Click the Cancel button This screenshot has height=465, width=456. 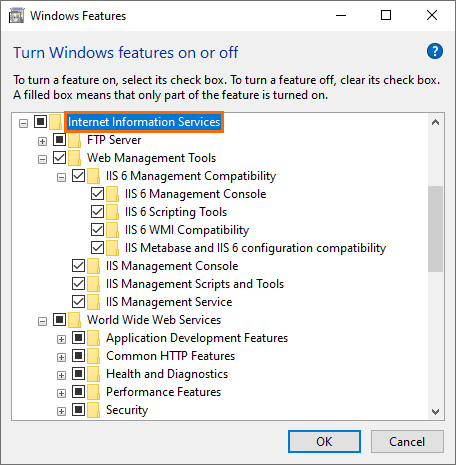[x=407, y=442]
